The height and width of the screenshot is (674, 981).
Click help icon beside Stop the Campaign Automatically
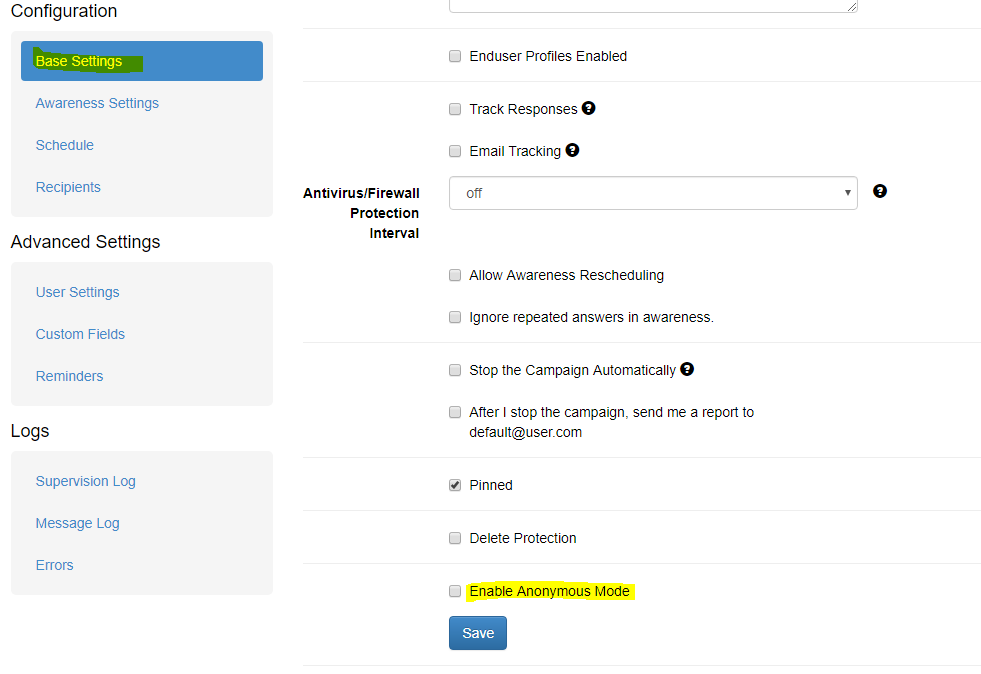point(687,369)
